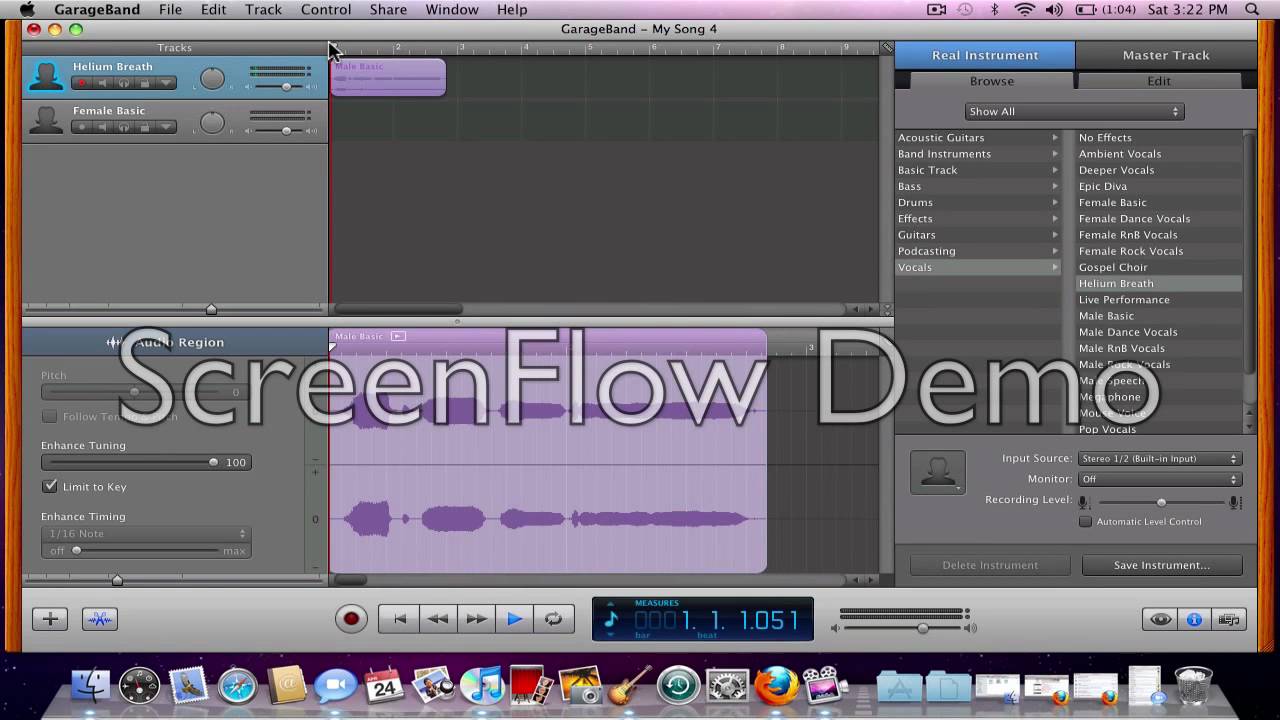Screen dimensions: 1280x720
Task: Click the Save Instrument button
Action: pyautogui.click(x=1162, y=565)
